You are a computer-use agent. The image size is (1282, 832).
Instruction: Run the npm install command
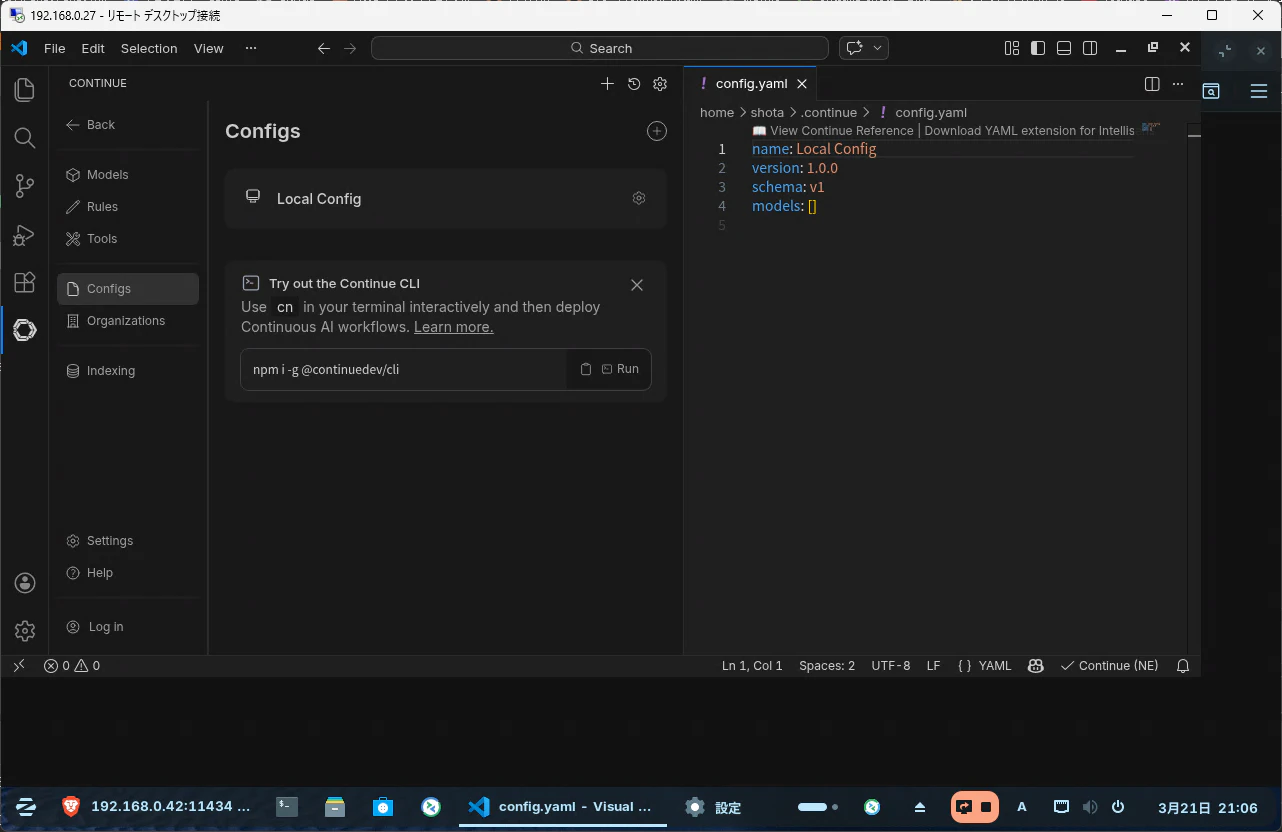(620, 369)
